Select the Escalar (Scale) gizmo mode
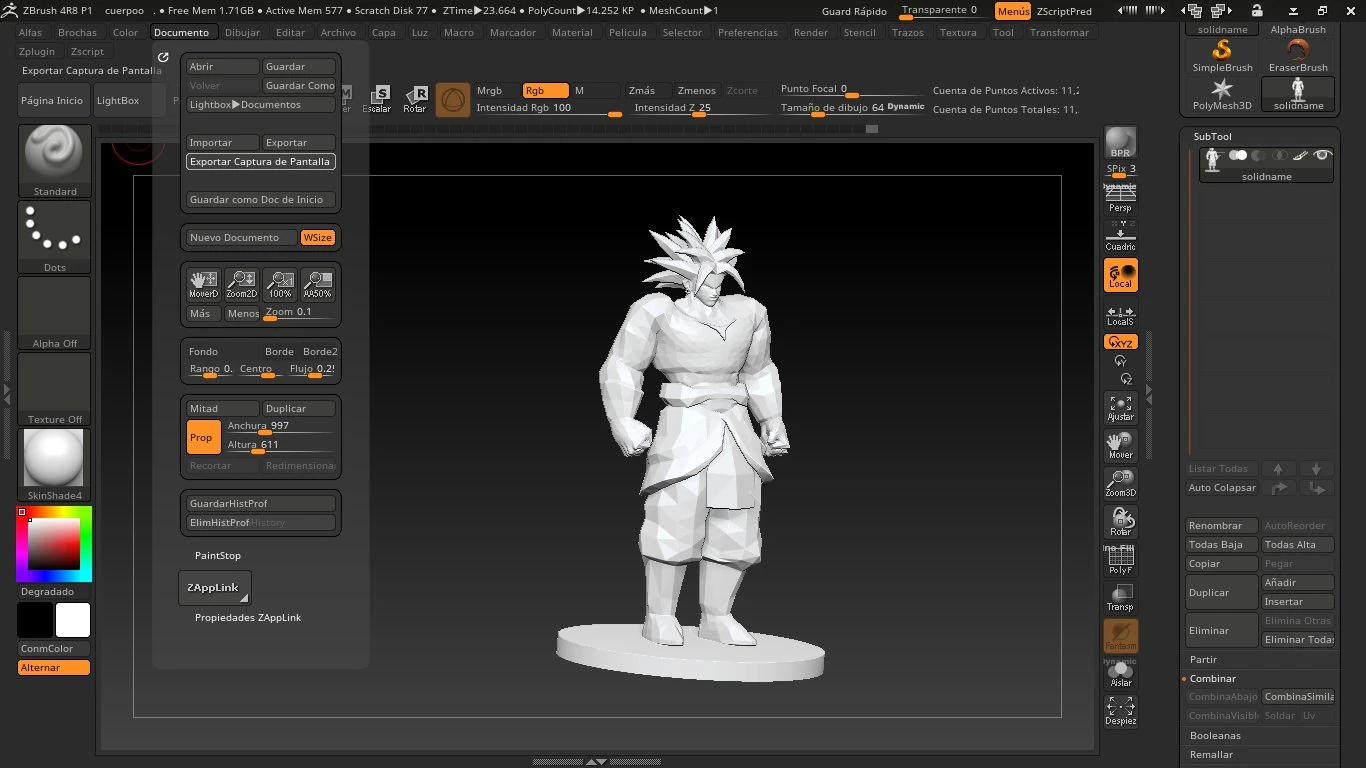Screen dimensions: 1366x768 pyautogui.click(x=378, y=100)
